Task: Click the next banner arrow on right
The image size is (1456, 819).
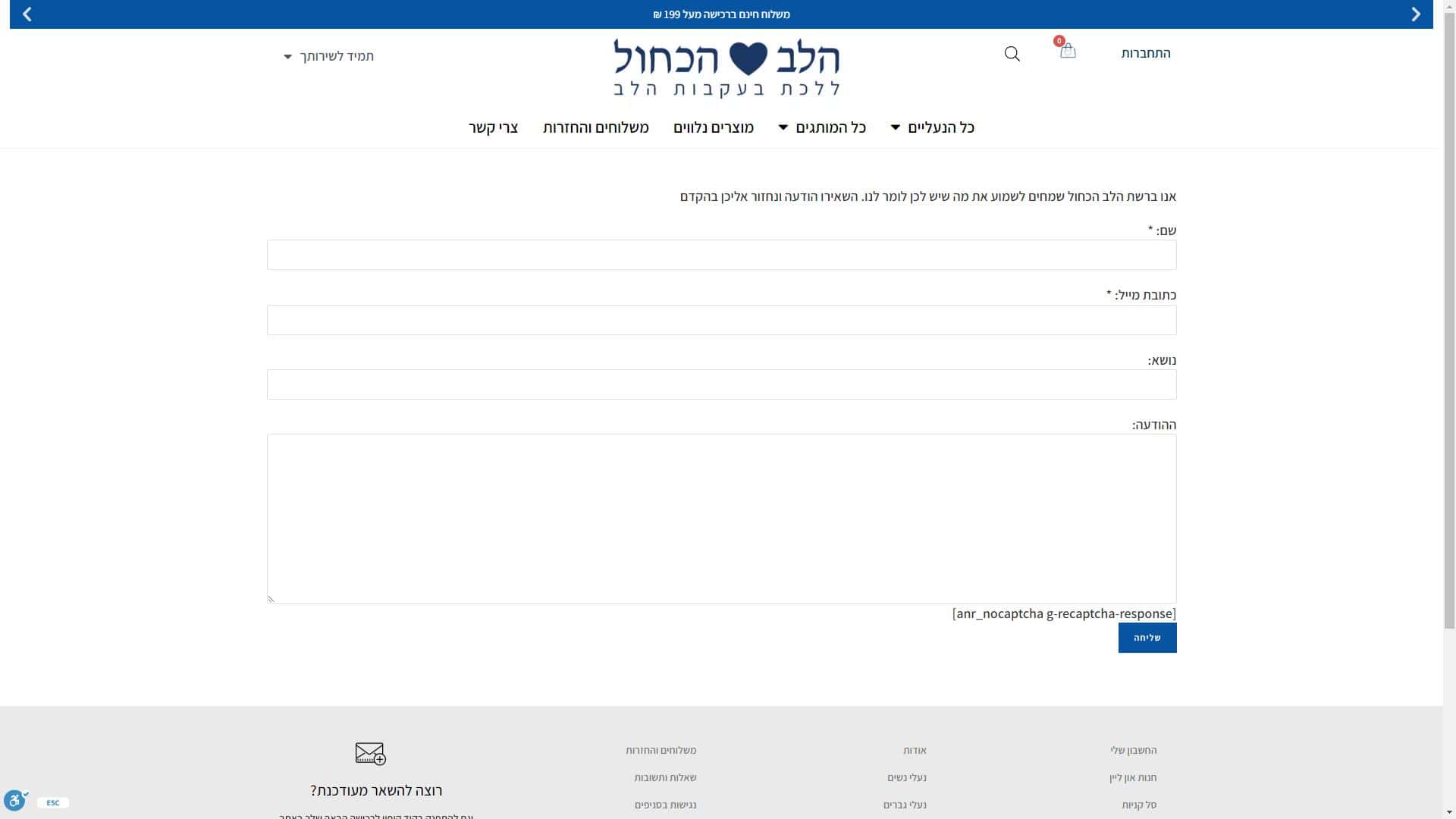Action: tap(1415, 14)
